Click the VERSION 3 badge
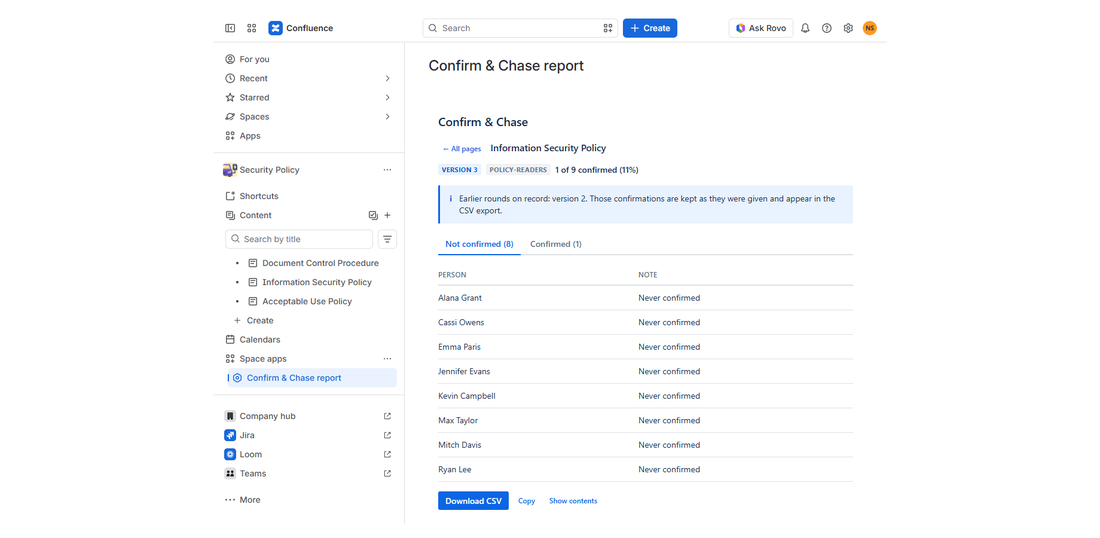Screen dimensions: 1100x538 (x=460, y=170)
